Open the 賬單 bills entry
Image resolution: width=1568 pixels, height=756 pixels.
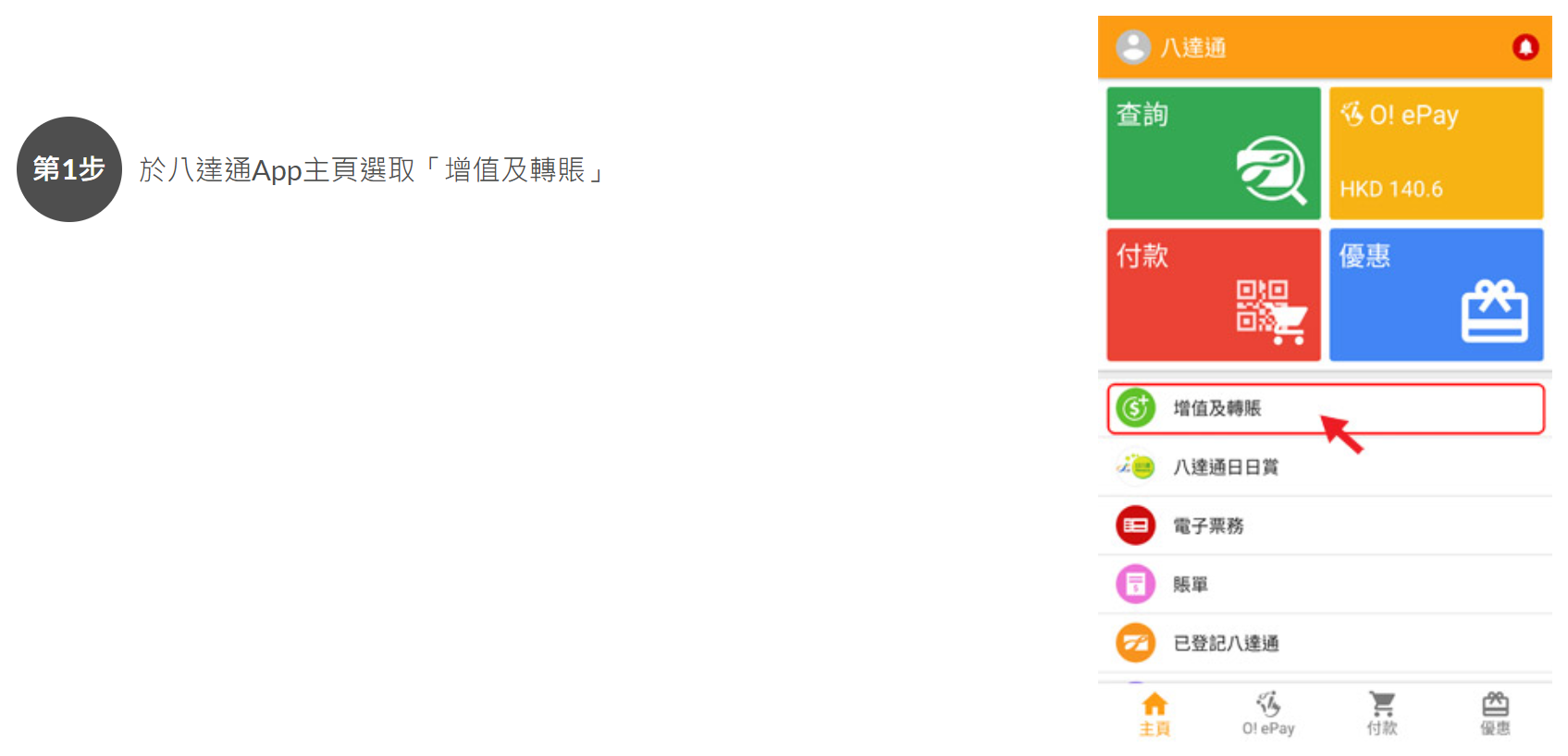pyautogui.click(x=1325, y=585)
